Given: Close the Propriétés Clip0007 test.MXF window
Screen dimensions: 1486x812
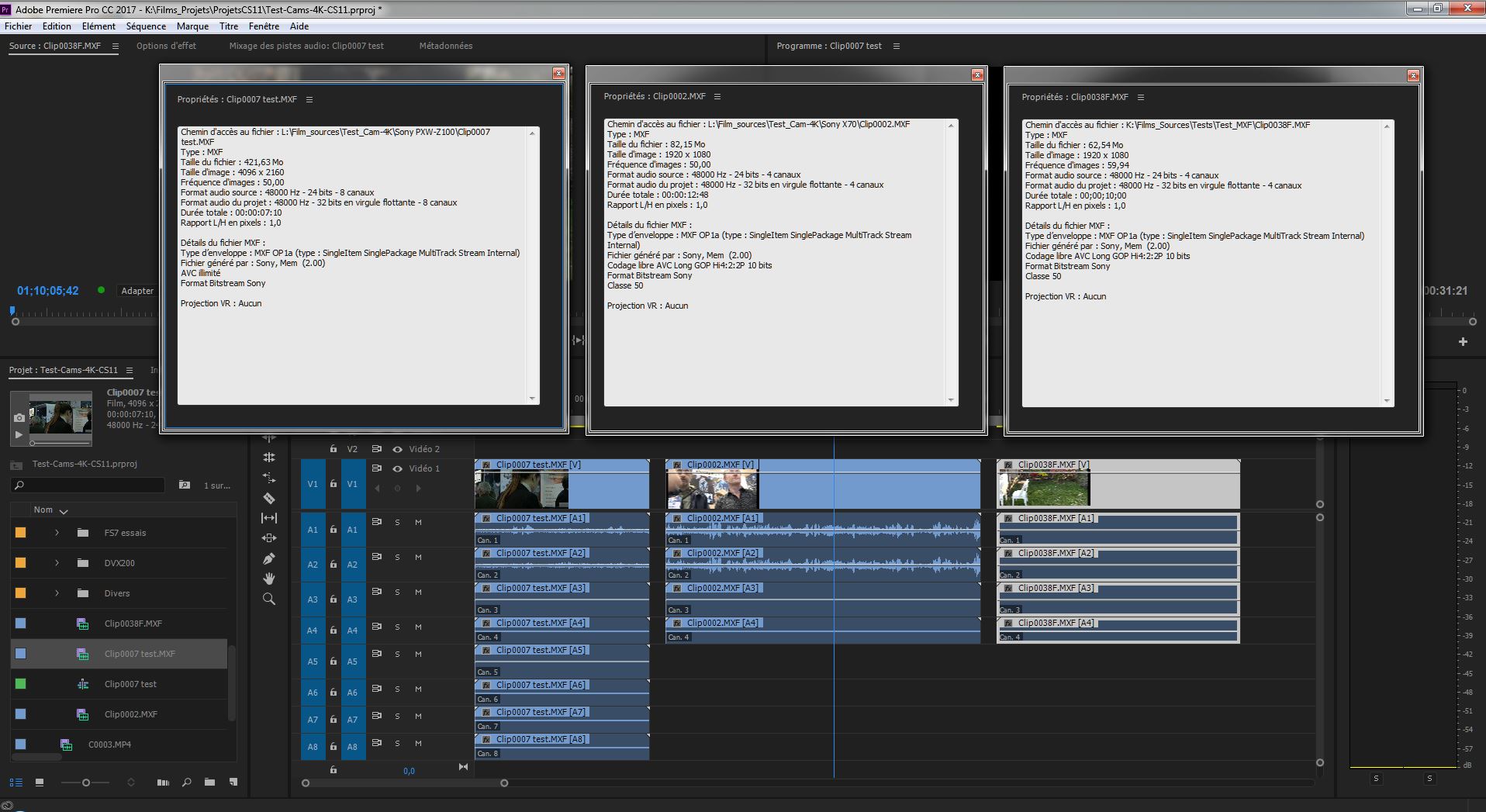Looking at the screenshot, I should (x=558, y=73).
